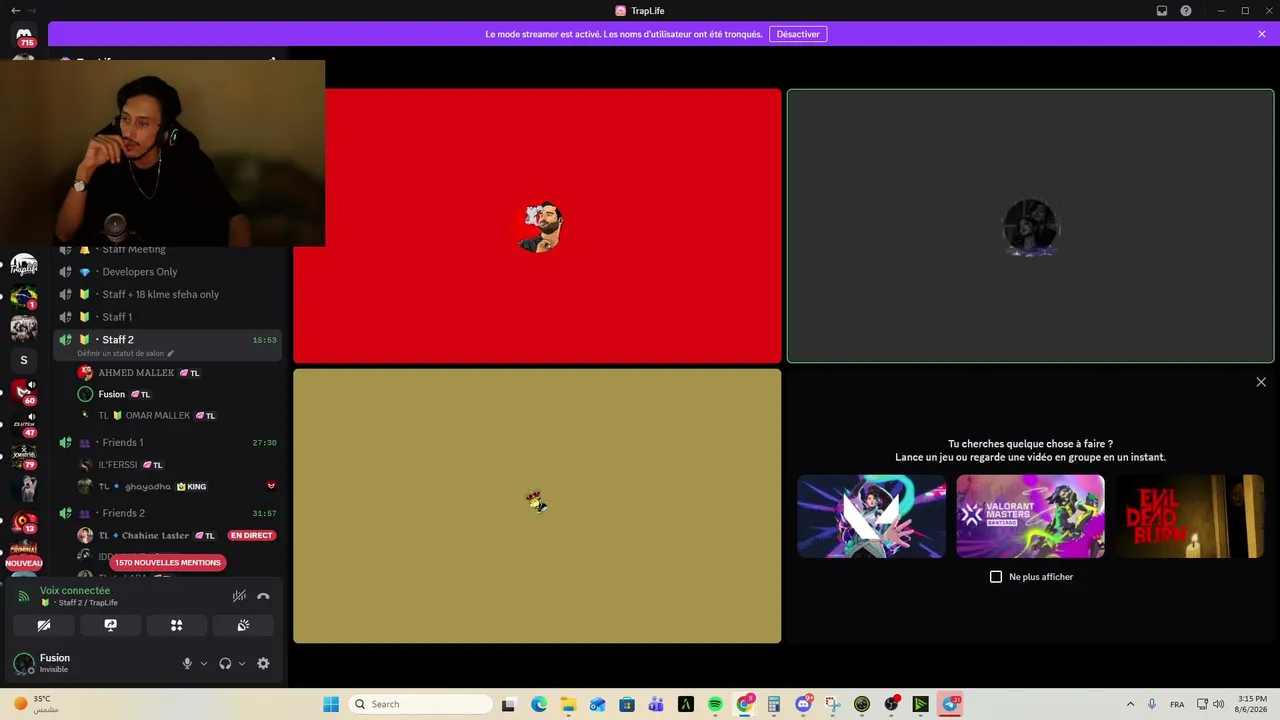
Task: Select the Staff 2 voice channel
Action: pyautogui.click(x=167, y=345)
